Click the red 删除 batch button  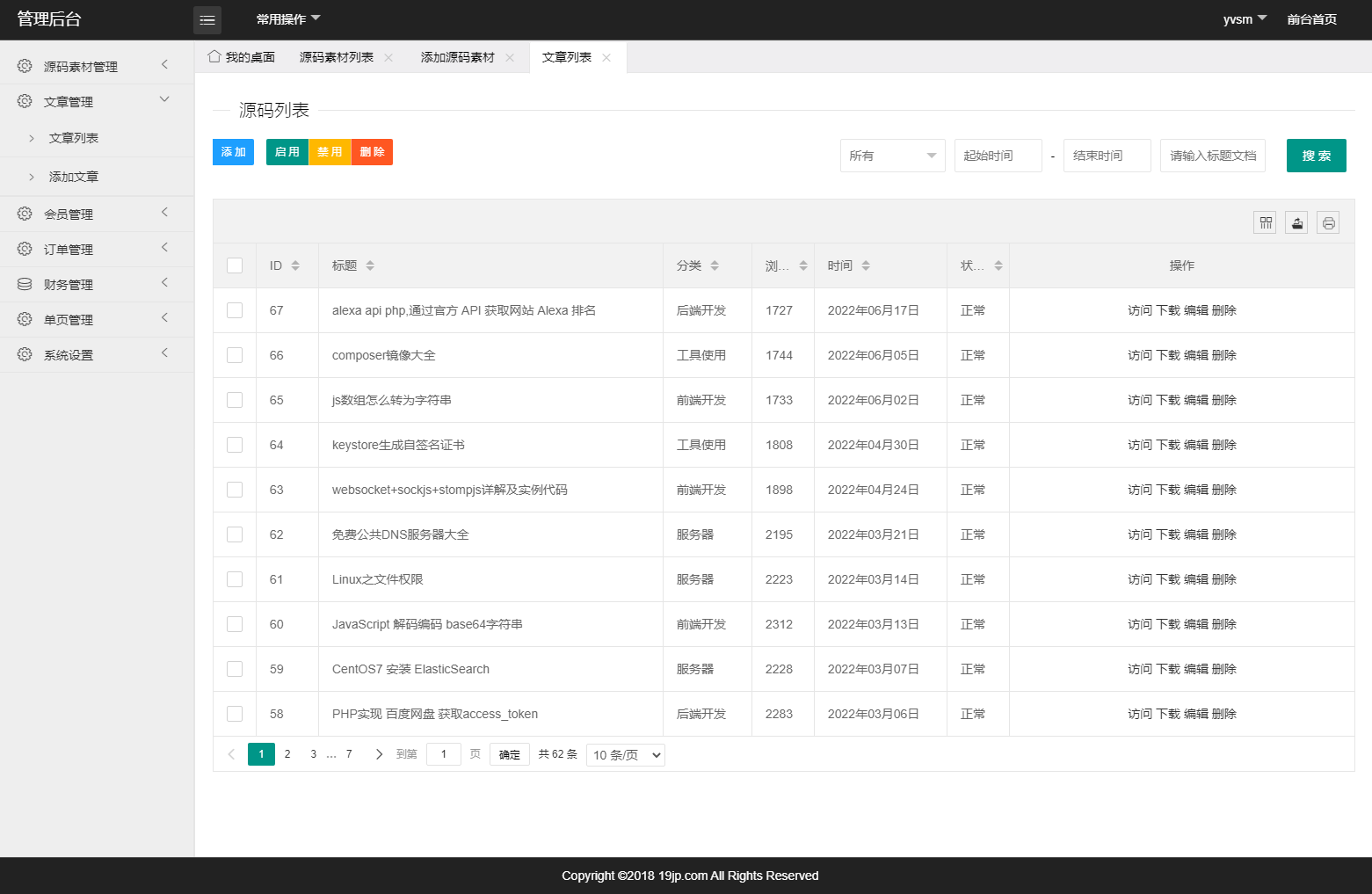click(372, 152)
